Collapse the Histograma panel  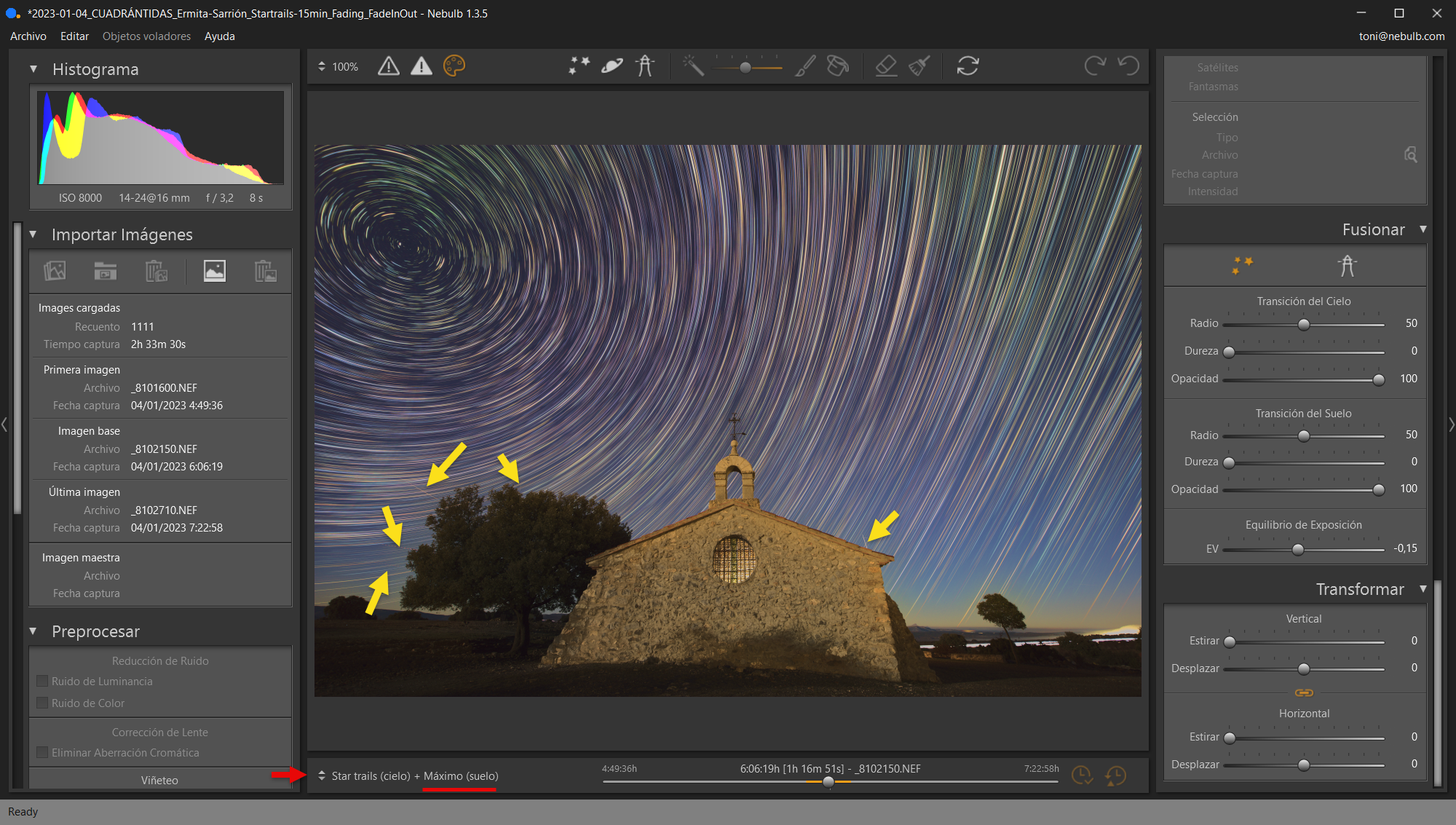(33, 69)
